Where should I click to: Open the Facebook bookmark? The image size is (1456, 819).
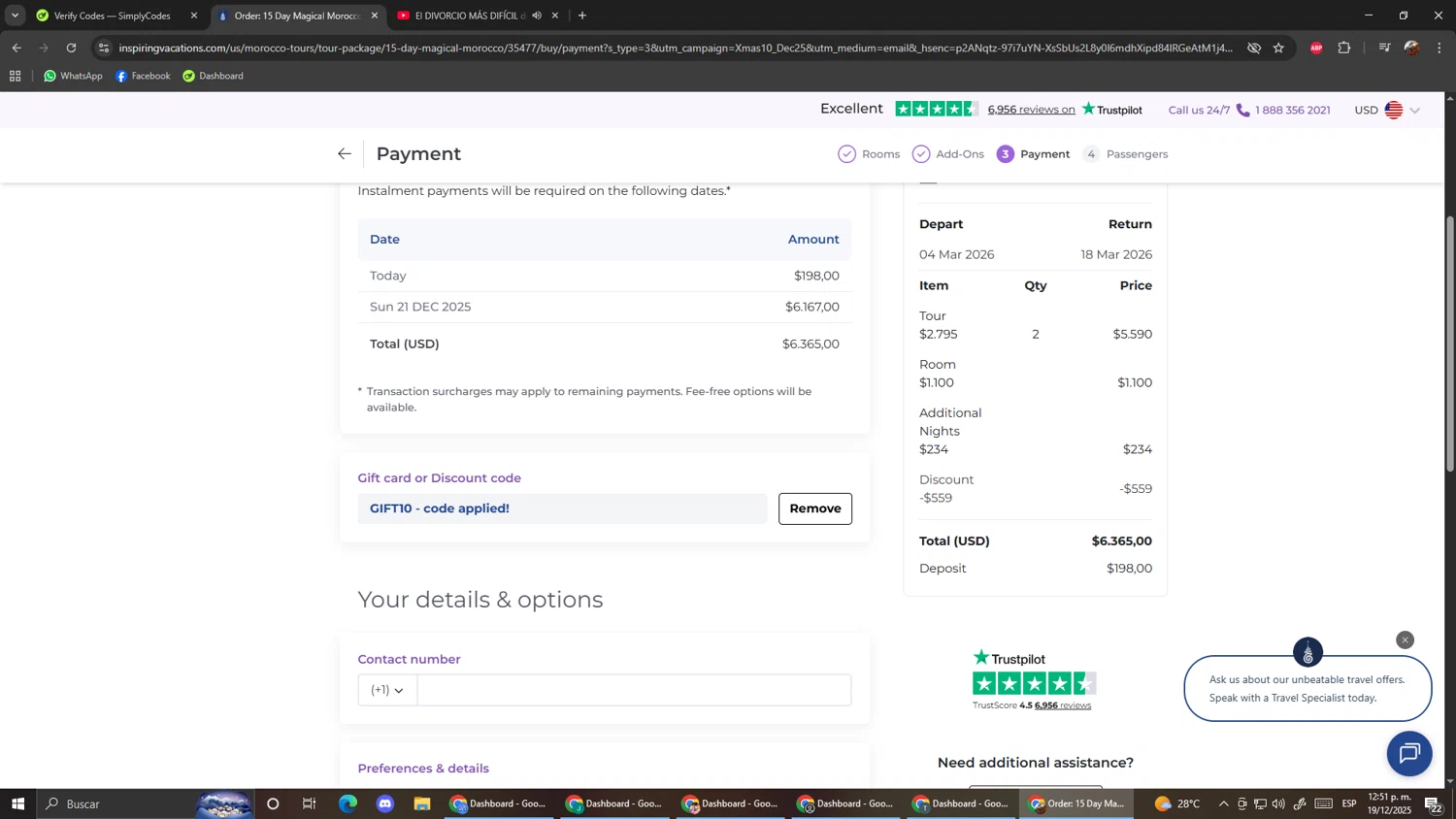[143, 76]
